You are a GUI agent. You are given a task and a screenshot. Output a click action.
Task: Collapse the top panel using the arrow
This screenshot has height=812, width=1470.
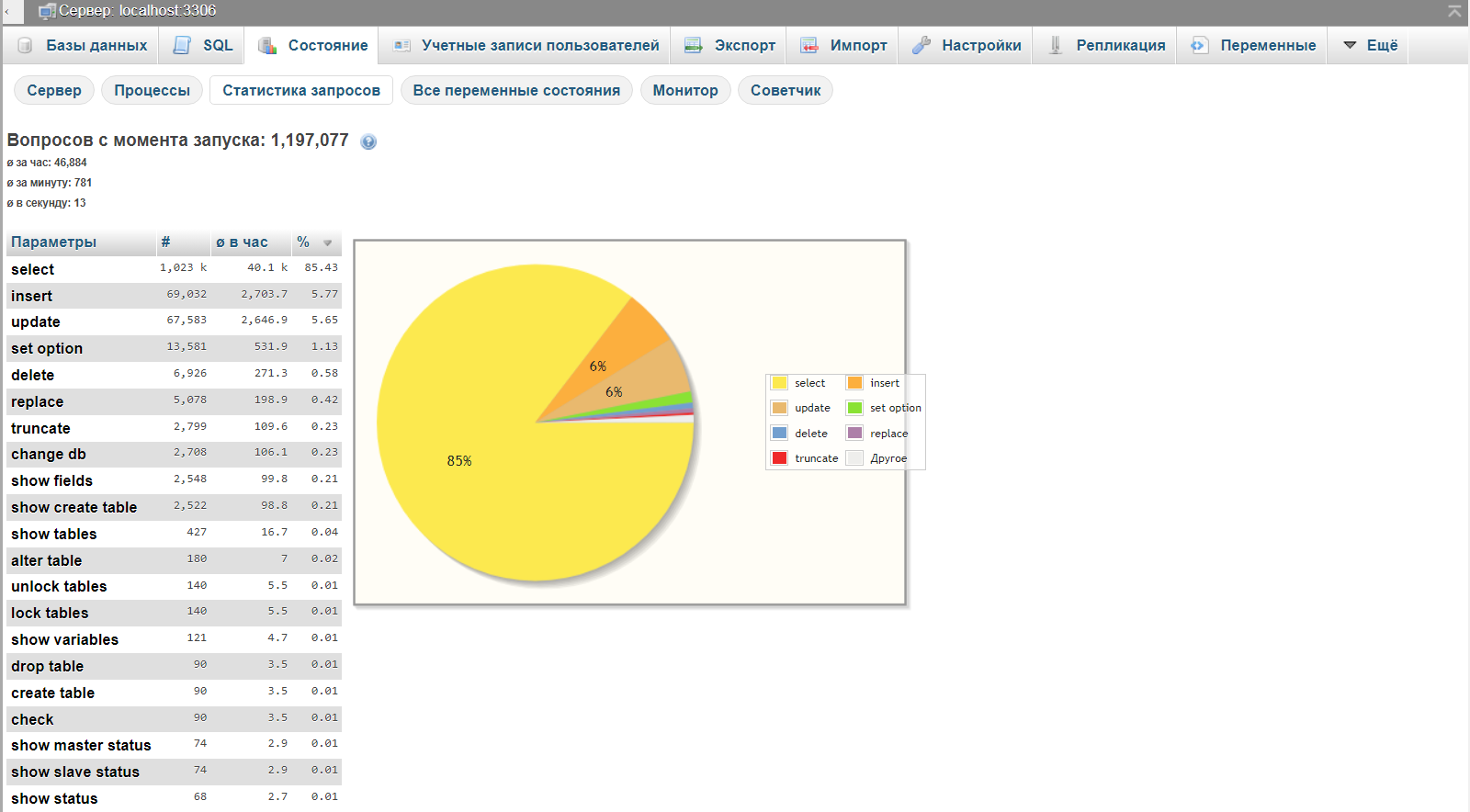[x=1454, y=11]
